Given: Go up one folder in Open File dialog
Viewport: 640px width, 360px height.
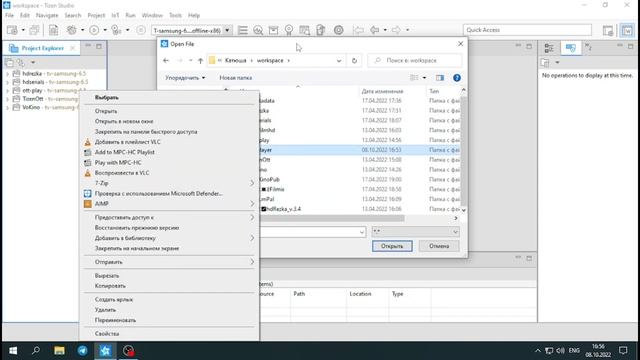Looking at the screenshot, I should click(x=200, y=60).
